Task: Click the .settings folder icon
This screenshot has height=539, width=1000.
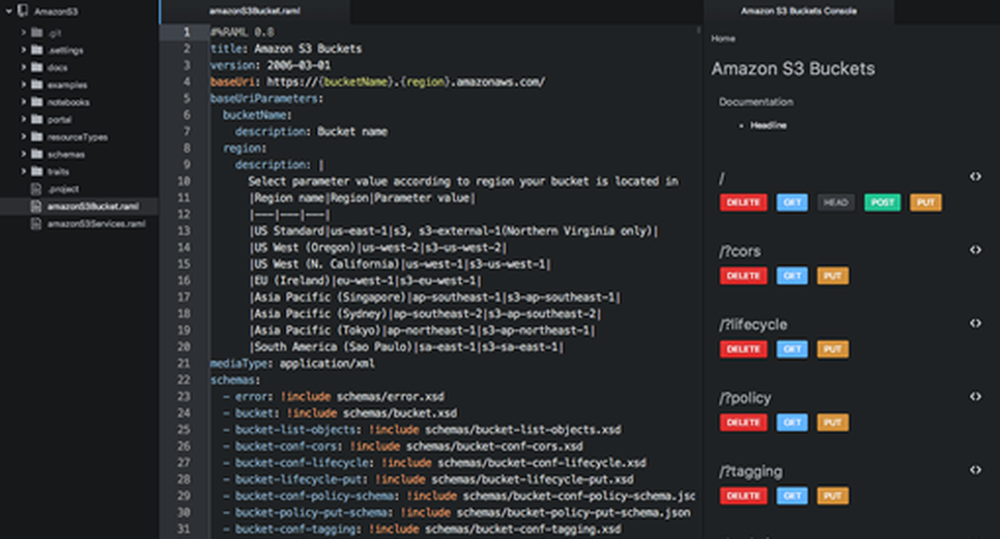Action: [x=37, y=49]
